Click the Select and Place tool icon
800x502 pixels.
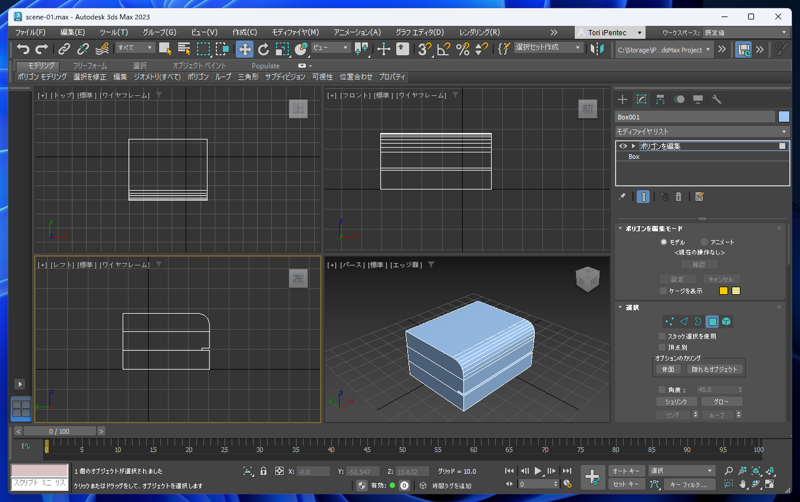(x=301, y=49)
